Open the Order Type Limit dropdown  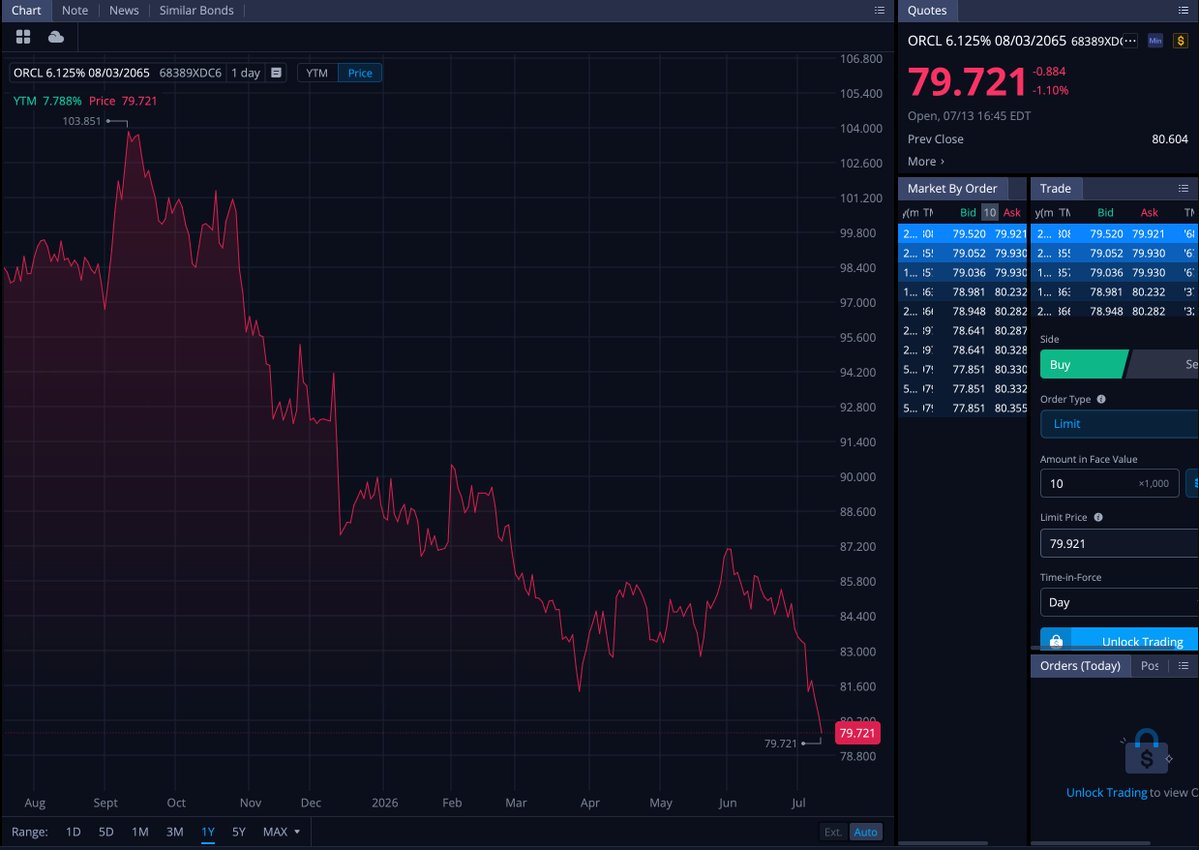coord(1119,423)
